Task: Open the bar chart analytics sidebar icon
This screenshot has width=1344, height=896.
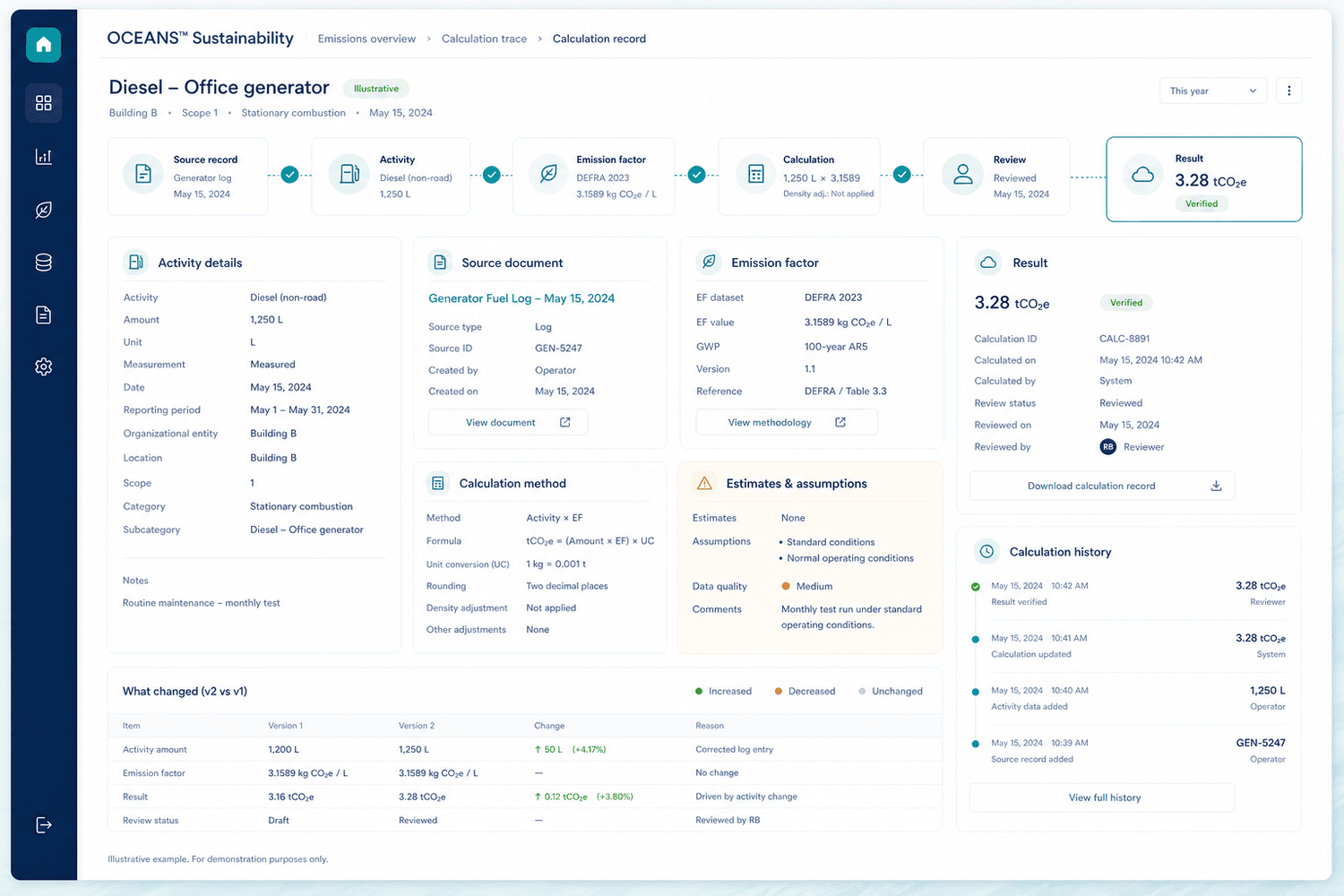Action: (x=43, y=157)
